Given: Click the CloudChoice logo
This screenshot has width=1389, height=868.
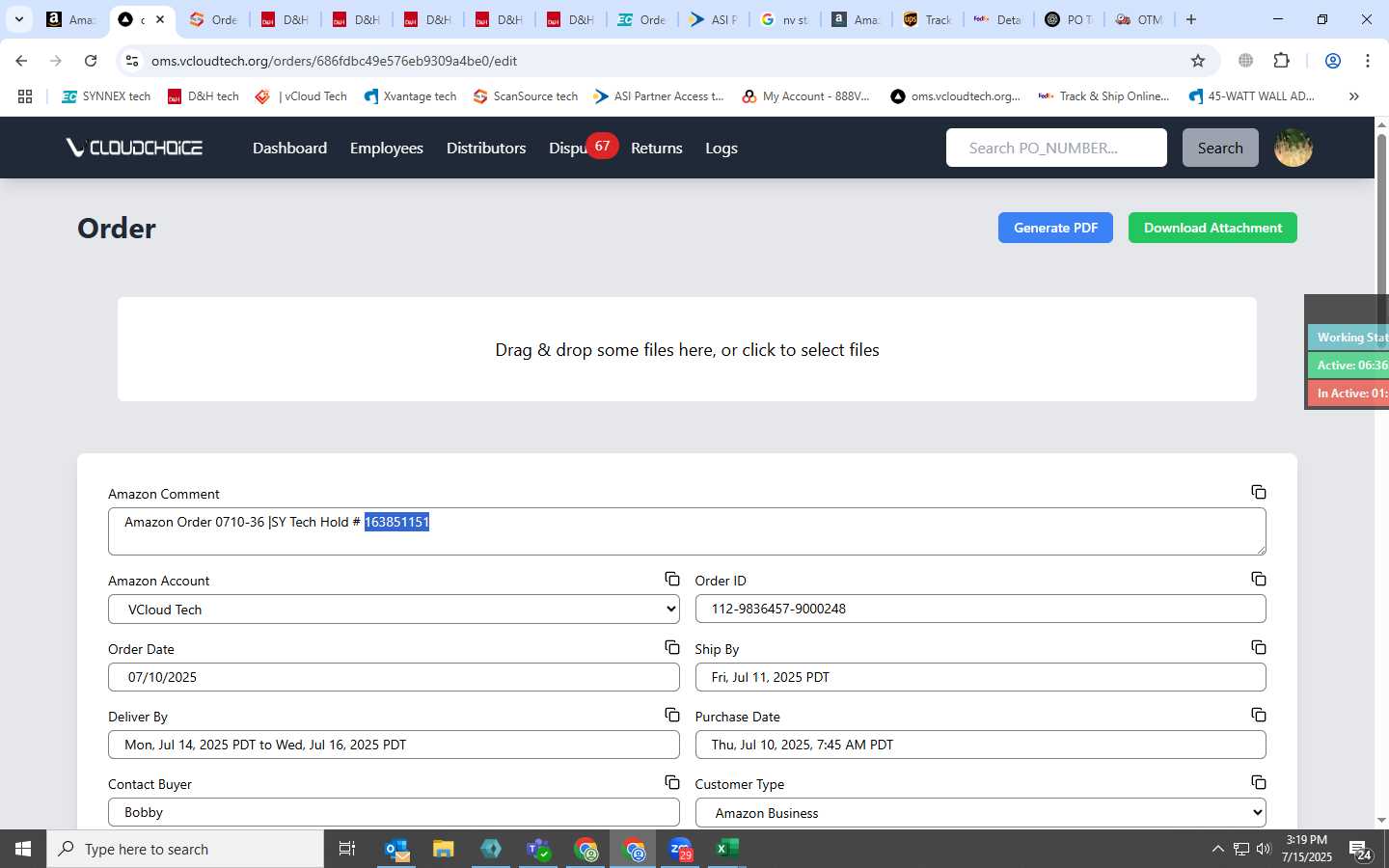Looking at the screenshot, I should point(134,148).
